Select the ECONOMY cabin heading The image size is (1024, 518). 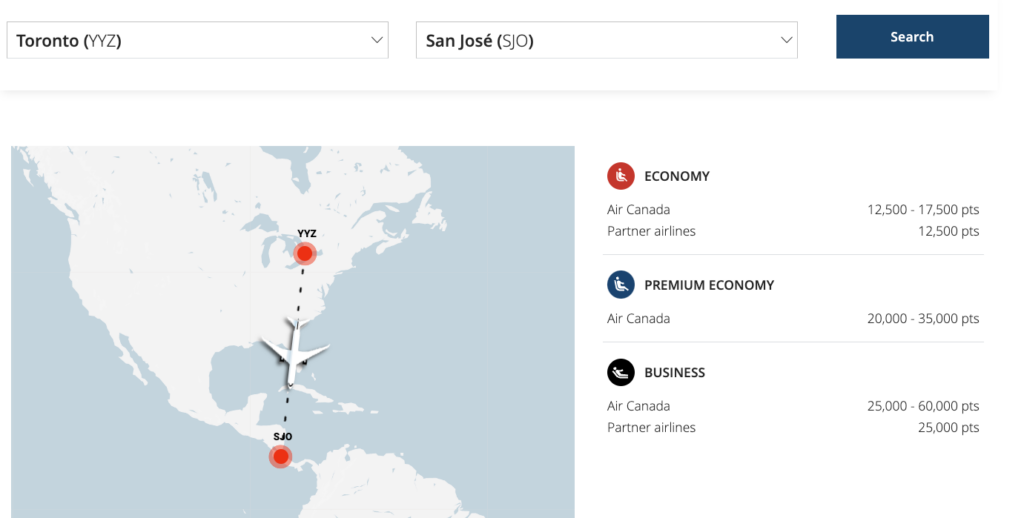point(677,176)
